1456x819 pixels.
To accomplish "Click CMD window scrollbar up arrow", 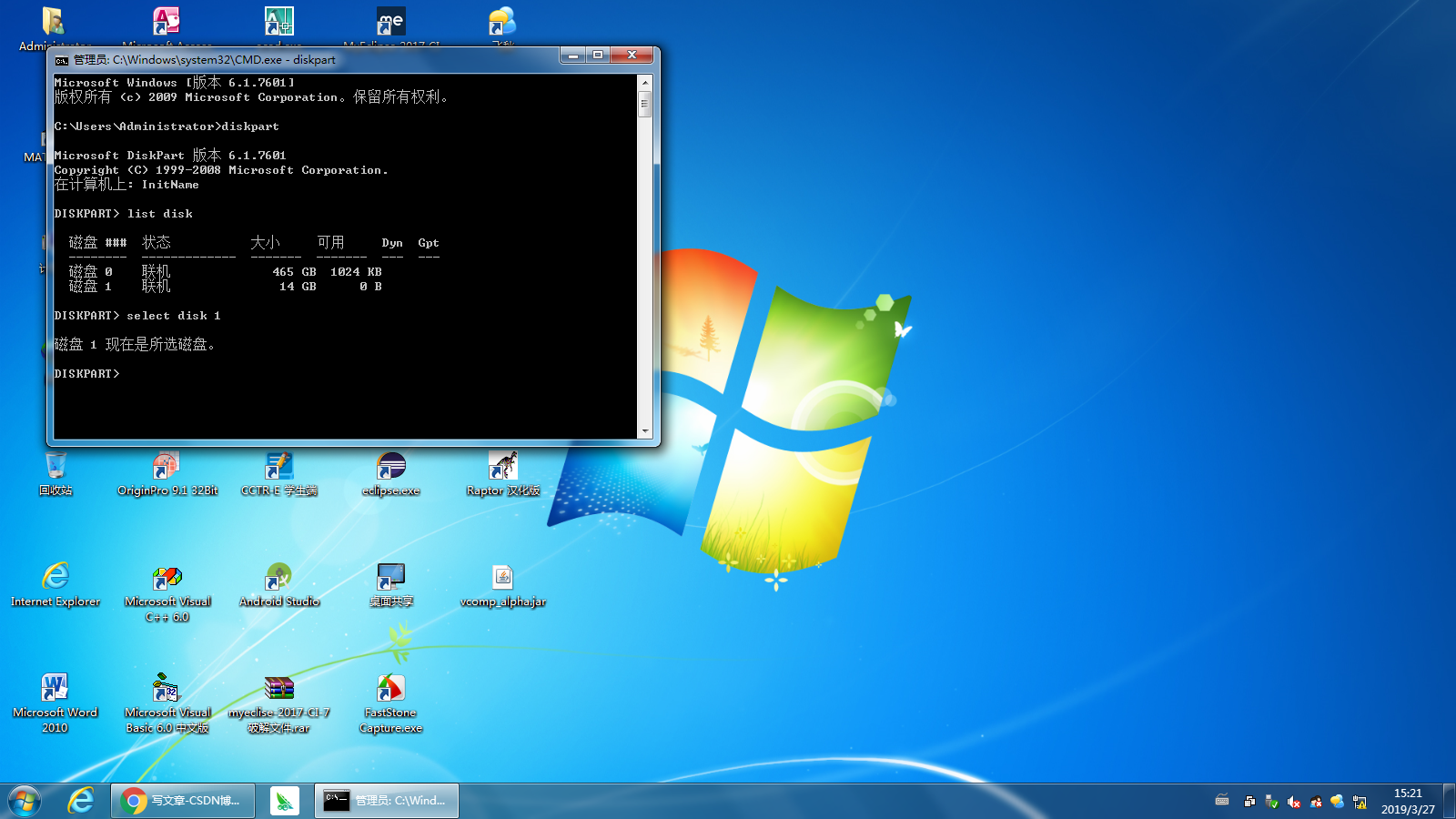I will tap(645, 82).
